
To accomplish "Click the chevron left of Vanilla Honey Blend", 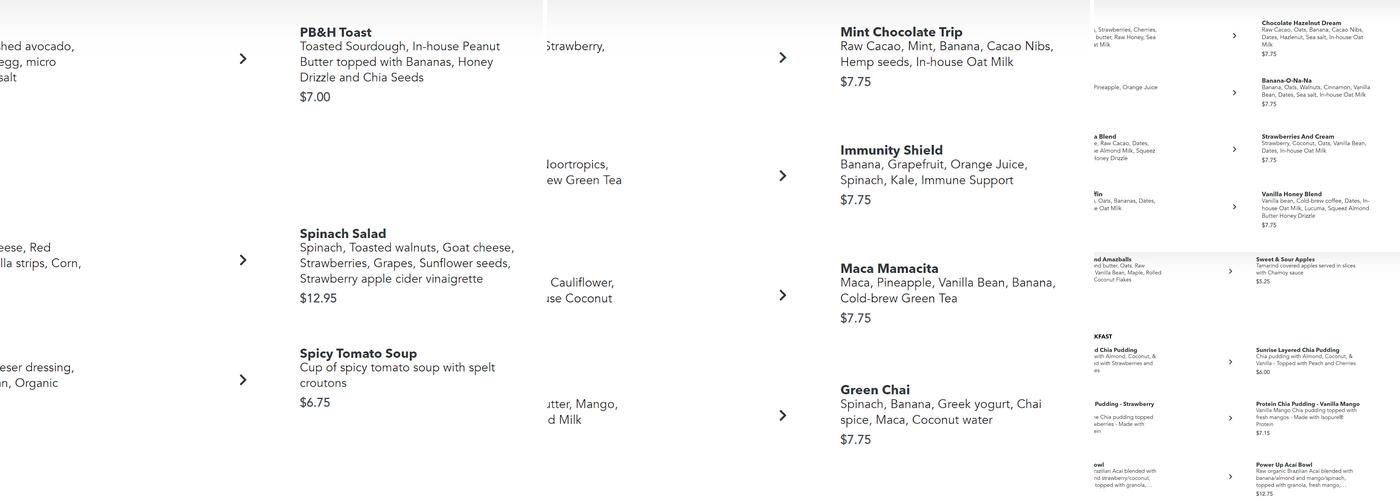I will (x=1234, y=207).
